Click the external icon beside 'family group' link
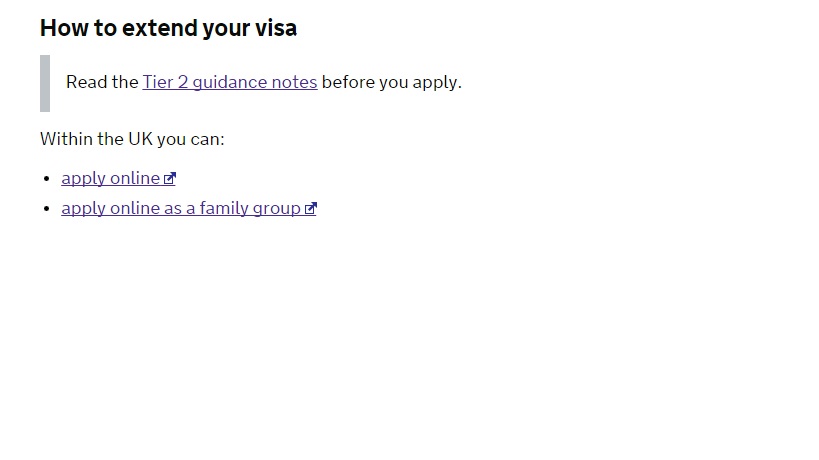Viewport: 819px width, 460px height. [x=311, y=209]
